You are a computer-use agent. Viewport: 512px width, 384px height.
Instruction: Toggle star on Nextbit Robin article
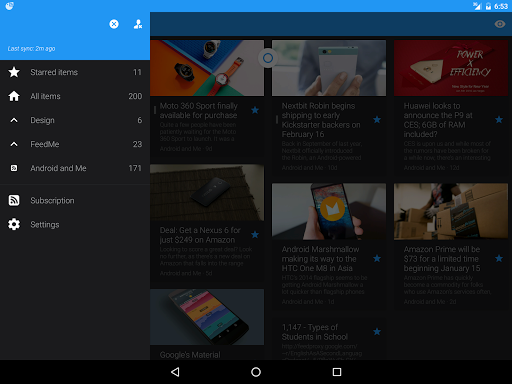377,120
